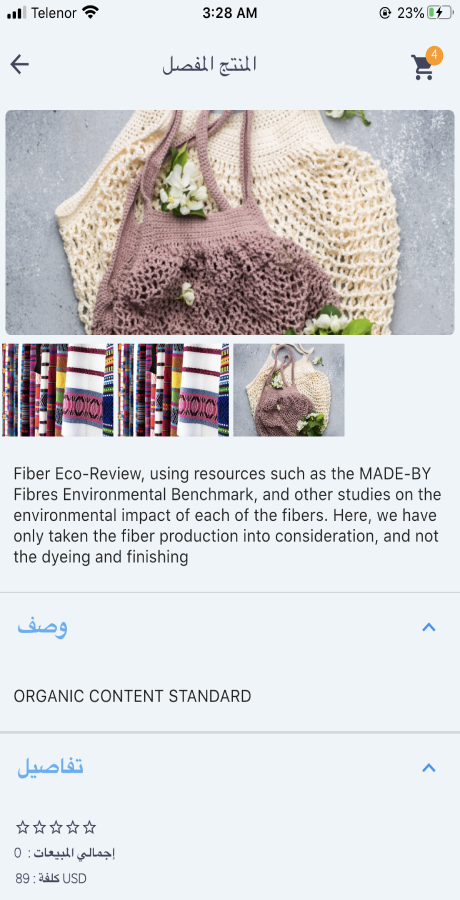The image size is (460, 900).
Task: Tap the وصف section header
Action: pyautogui.click(x=230, y=627)
